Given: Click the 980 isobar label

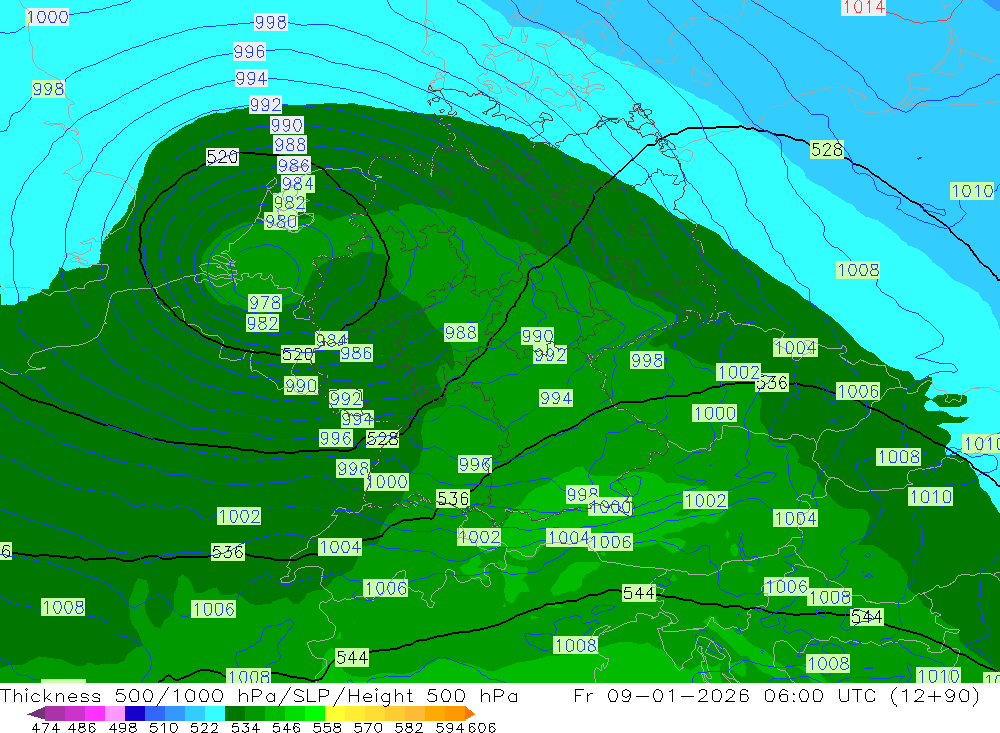Looking at the screenshot, I should tap(280, 222).
